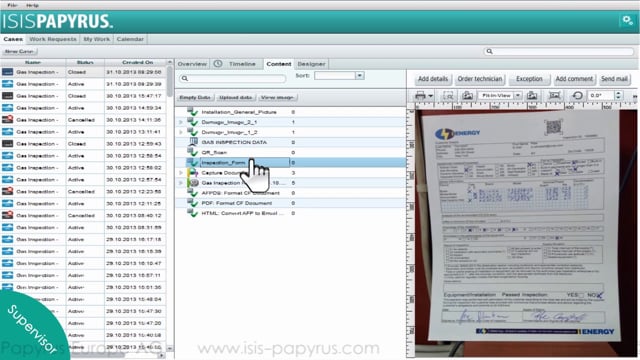Click the clock icon beside Timeline

click(x=218, y=64)
